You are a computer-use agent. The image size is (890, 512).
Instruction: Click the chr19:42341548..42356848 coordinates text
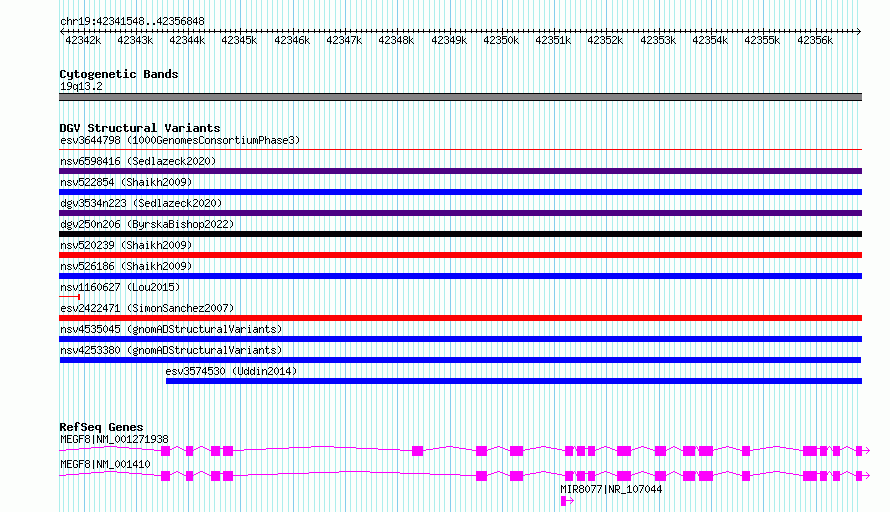(132, 22)
